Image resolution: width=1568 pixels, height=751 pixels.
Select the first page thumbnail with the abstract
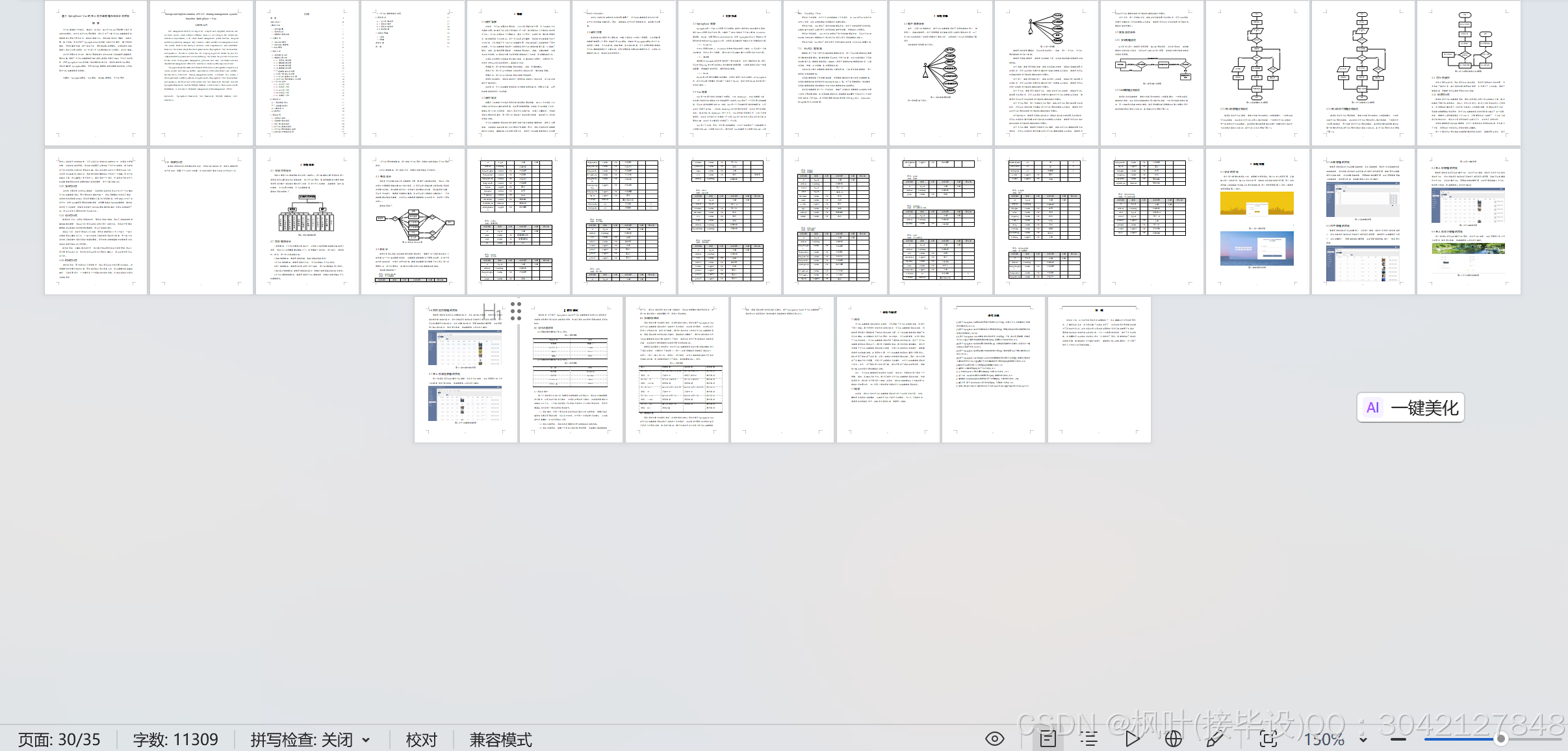(96, 73)
